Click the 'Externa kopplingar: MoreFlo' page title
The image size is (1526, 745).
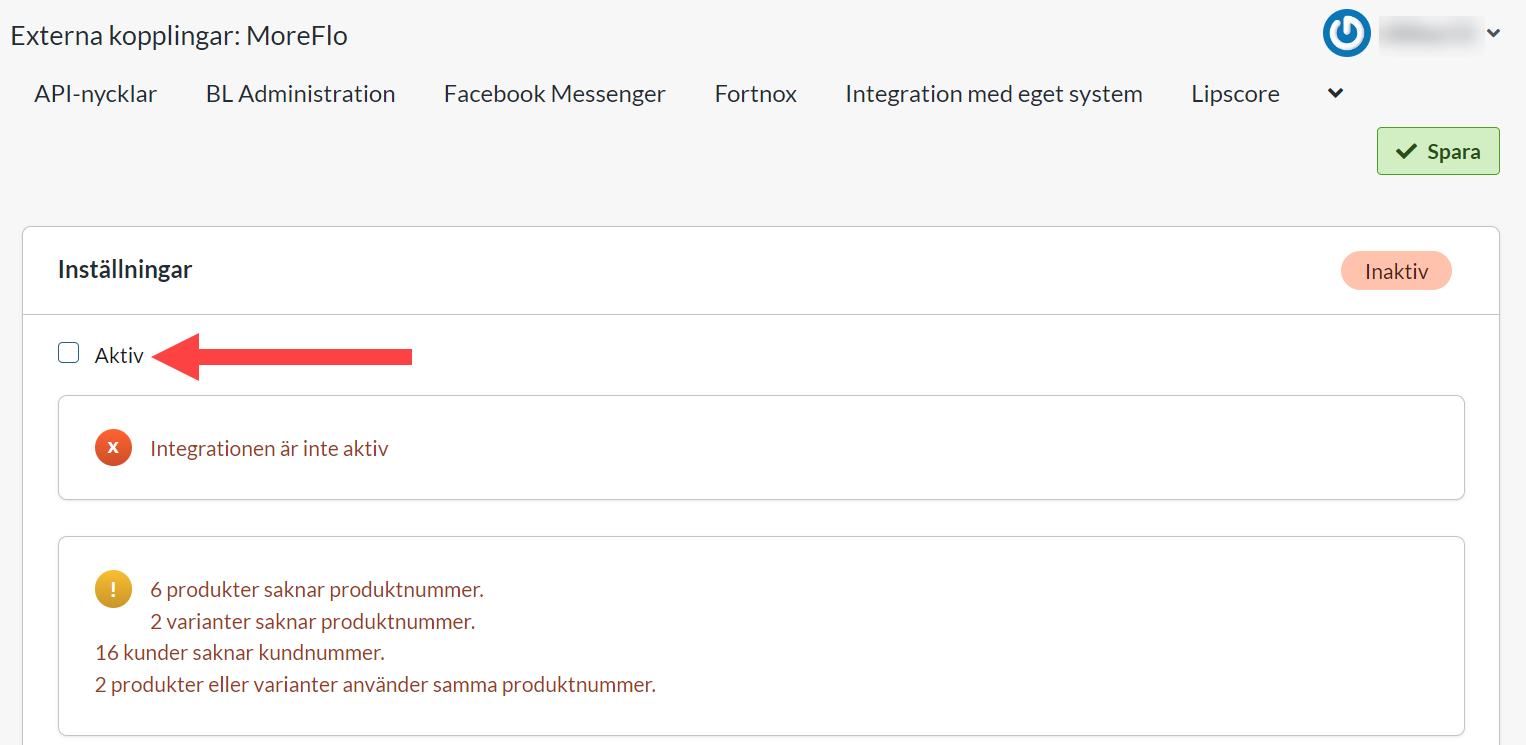click(179, 36)
